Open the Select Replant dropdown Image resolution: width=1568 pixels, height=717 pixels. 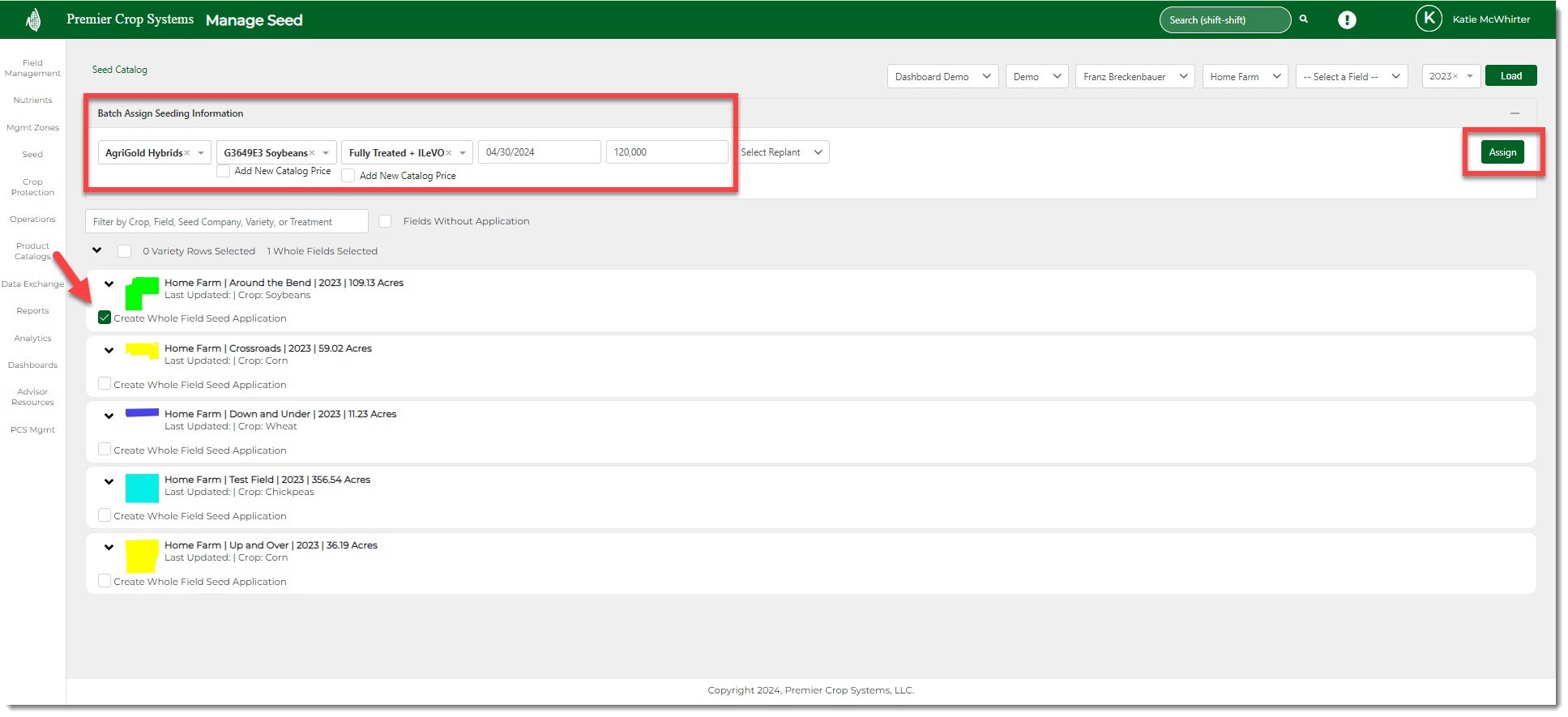tap(782, 152)
